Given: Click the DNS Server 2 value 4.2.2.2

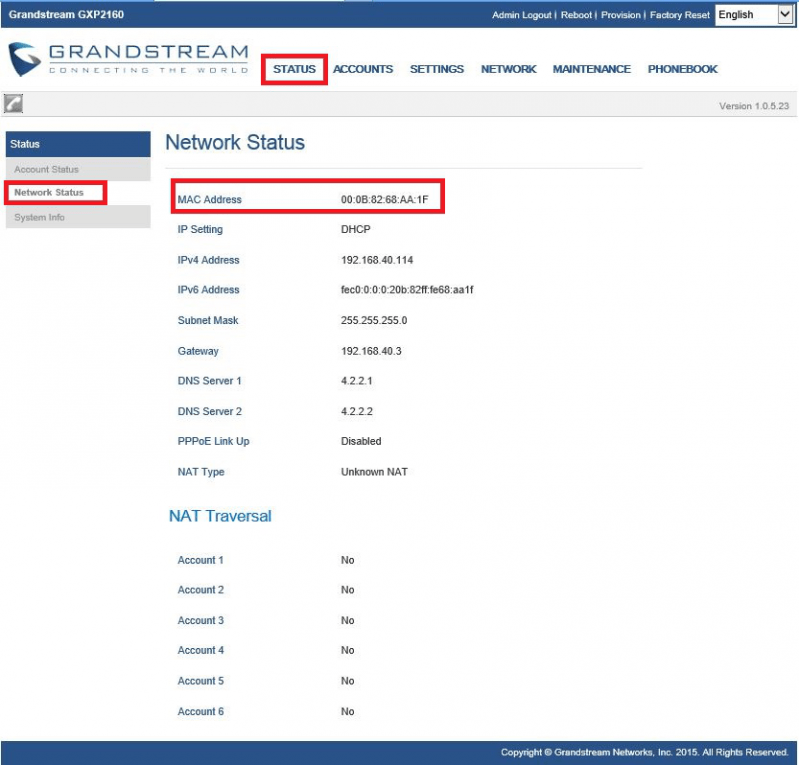Looking at the screenshot, I should [x=357, y=411].
